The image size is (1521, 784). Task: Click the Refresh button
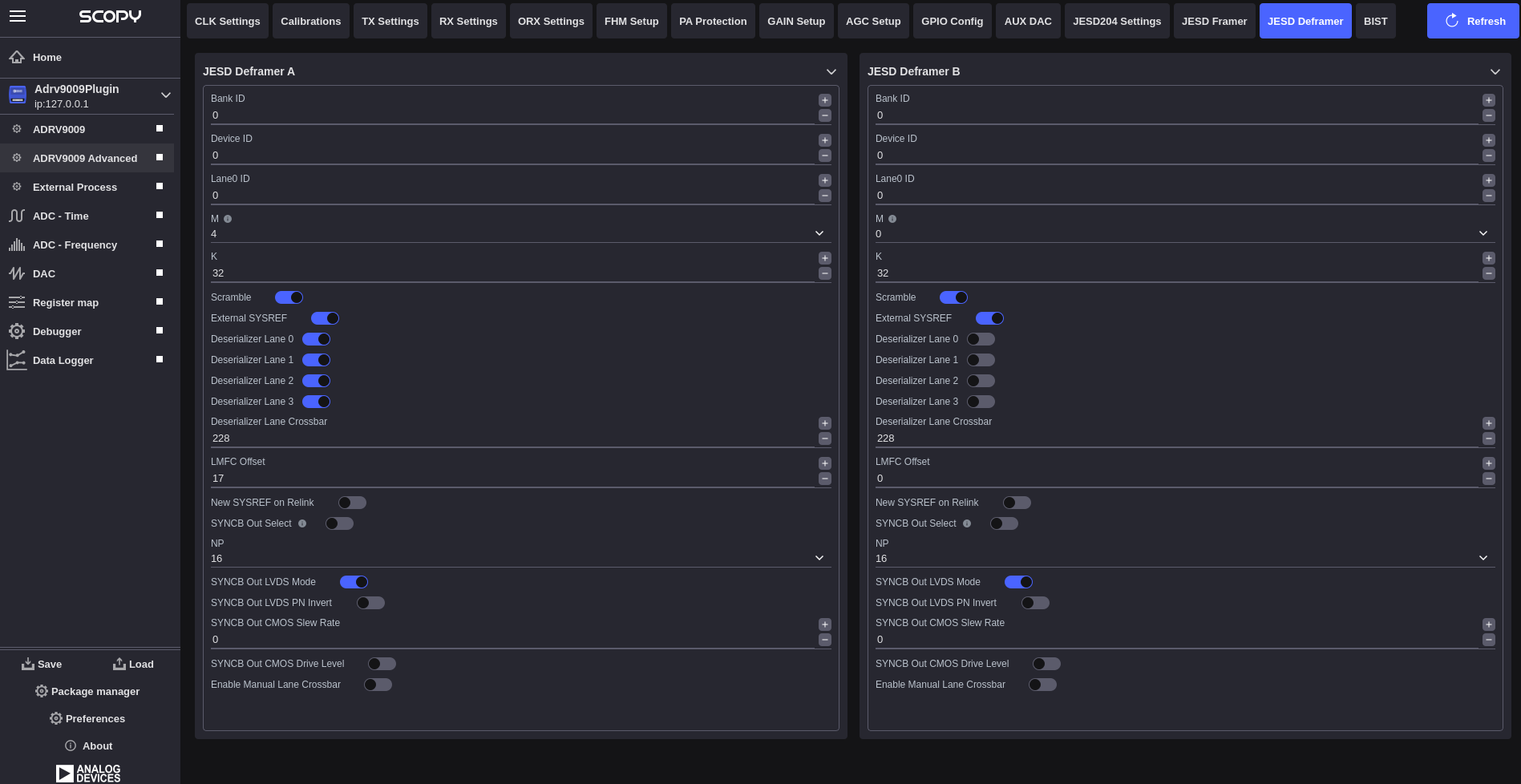click(1473, 21)
